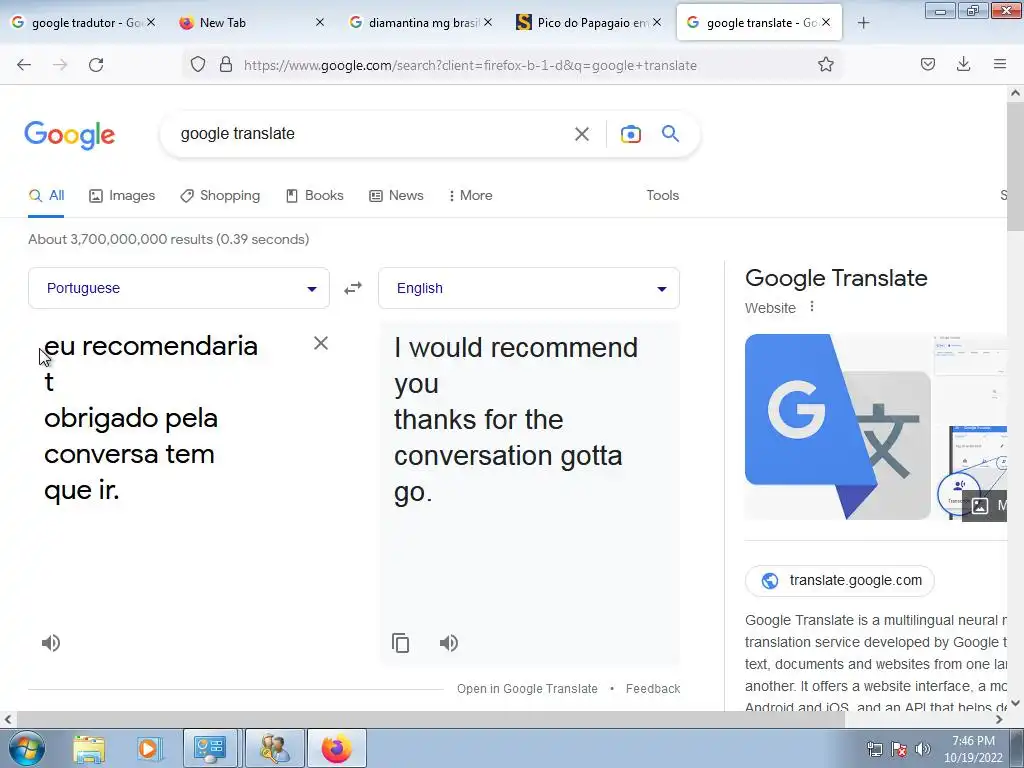Select the Shopping search tab

[220, 195]
